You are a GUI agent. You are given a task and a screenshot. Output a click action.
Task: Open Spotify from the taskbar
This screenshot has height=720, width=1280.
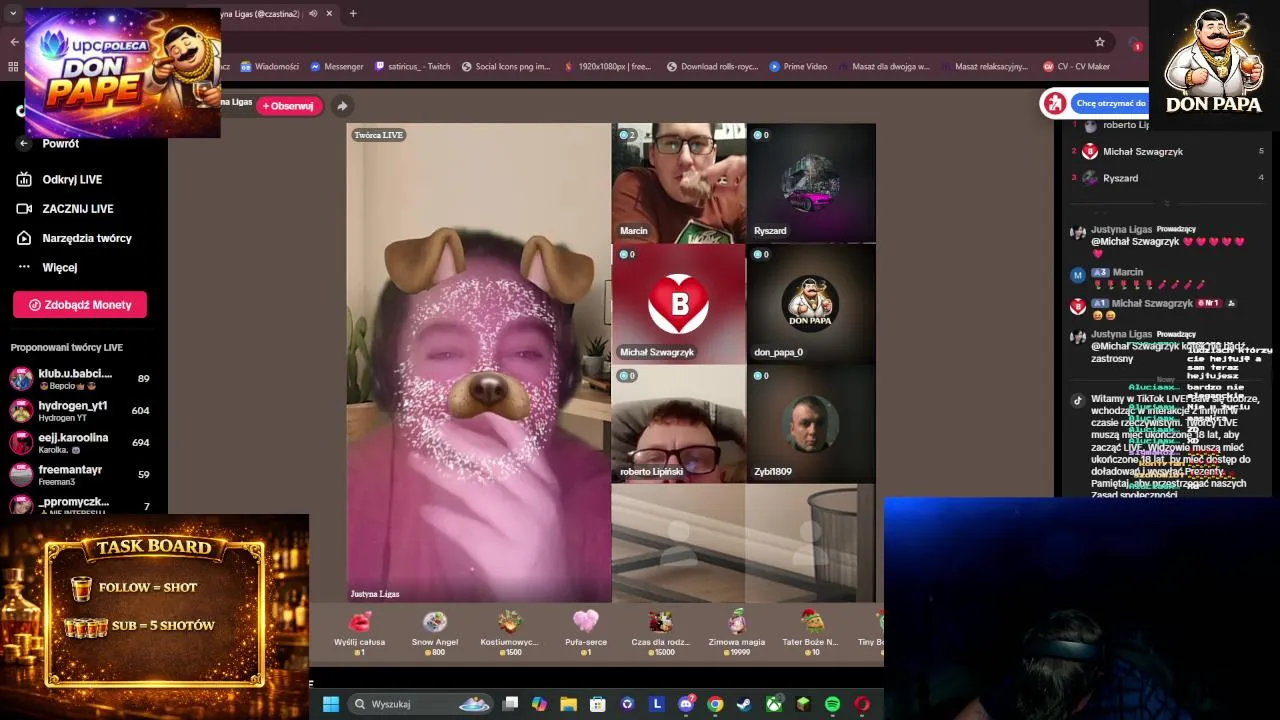[x=832, y=704]
